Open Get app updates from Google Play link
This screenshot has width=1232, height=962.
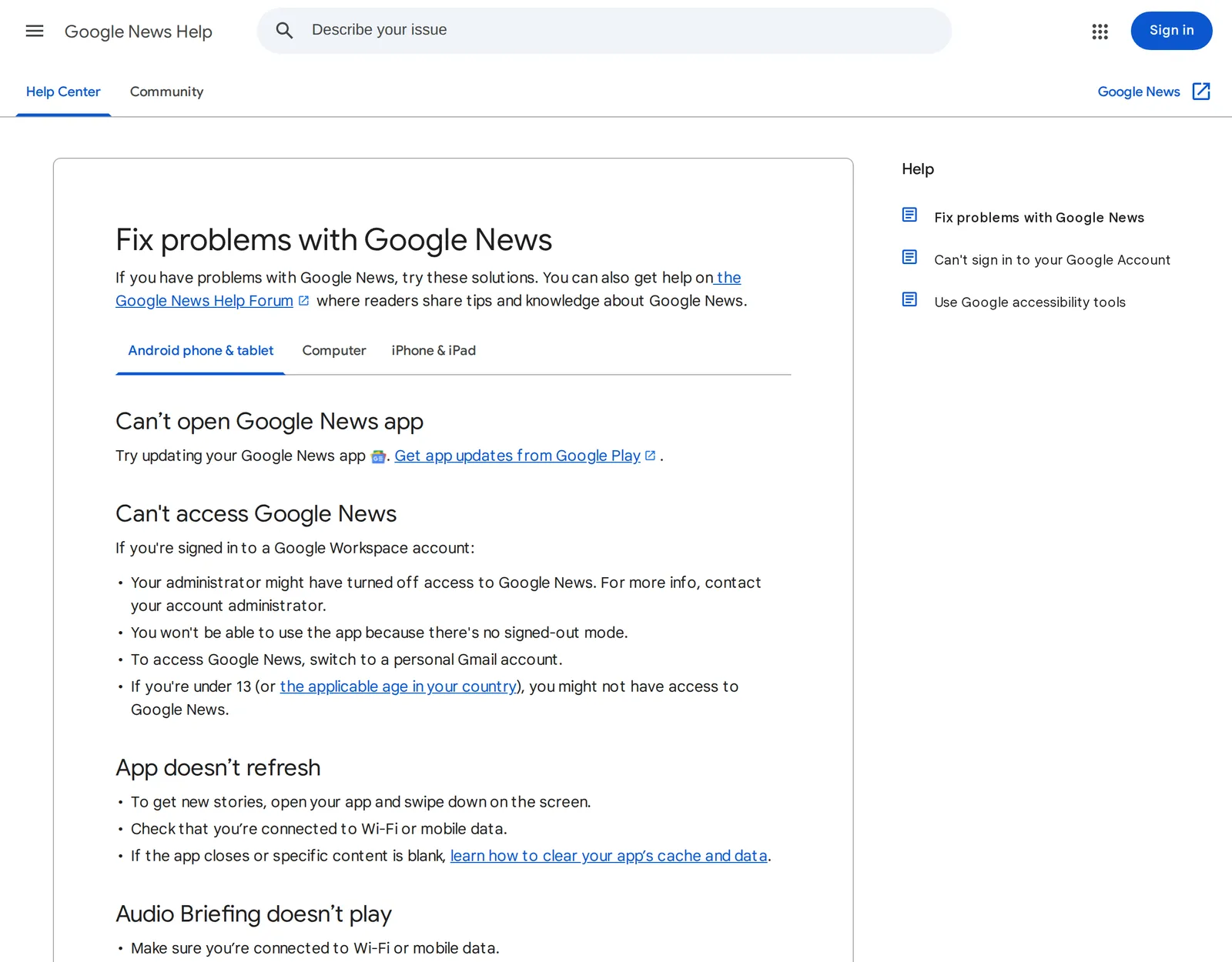tap(517, 456)
